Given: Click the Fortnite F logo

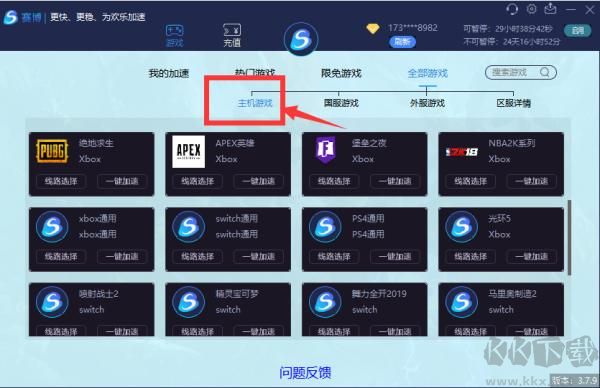Looking at the screenshot, I should (325, 150).
